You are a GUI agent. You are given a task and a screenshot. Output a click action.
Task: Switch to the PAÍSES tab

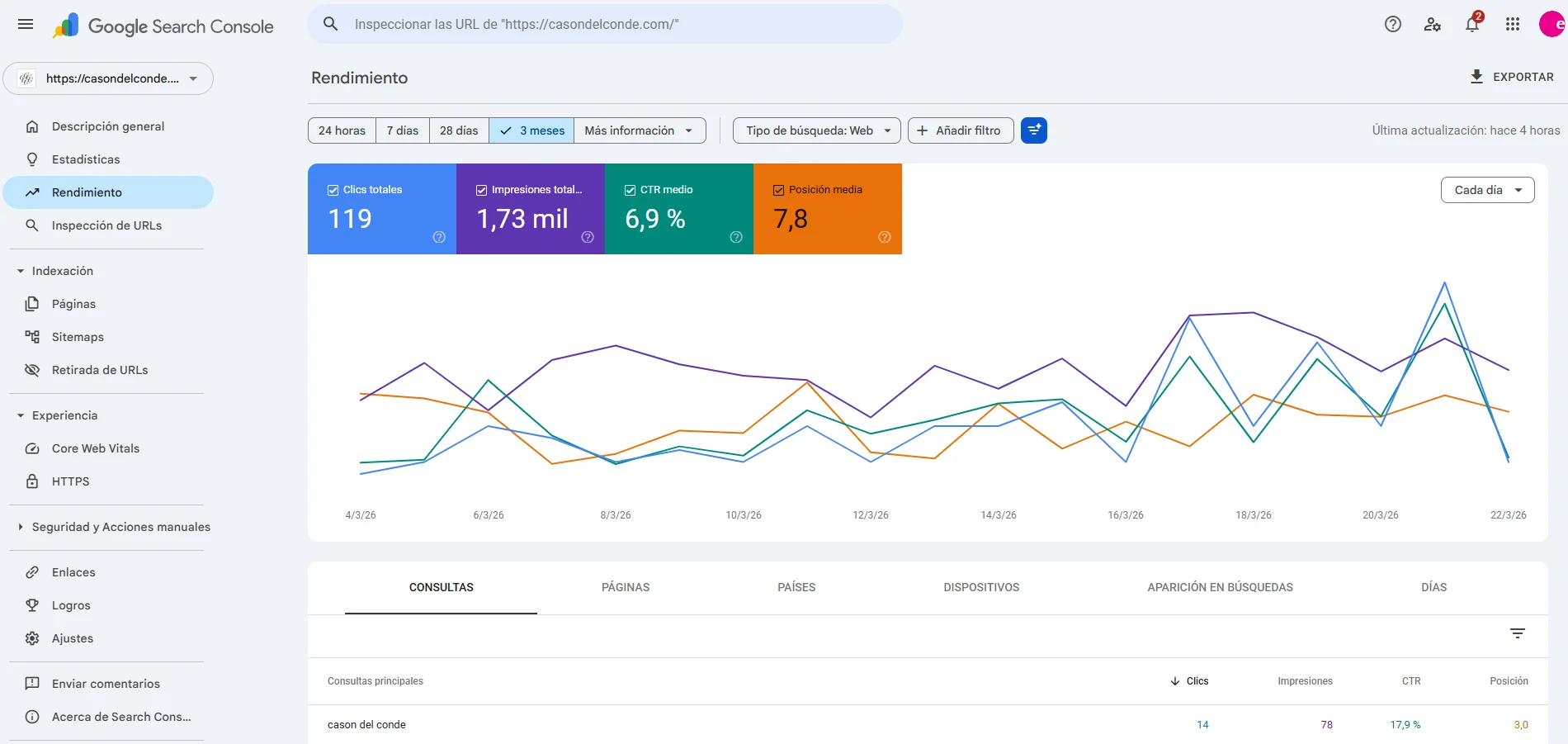[x=796, y=587]
